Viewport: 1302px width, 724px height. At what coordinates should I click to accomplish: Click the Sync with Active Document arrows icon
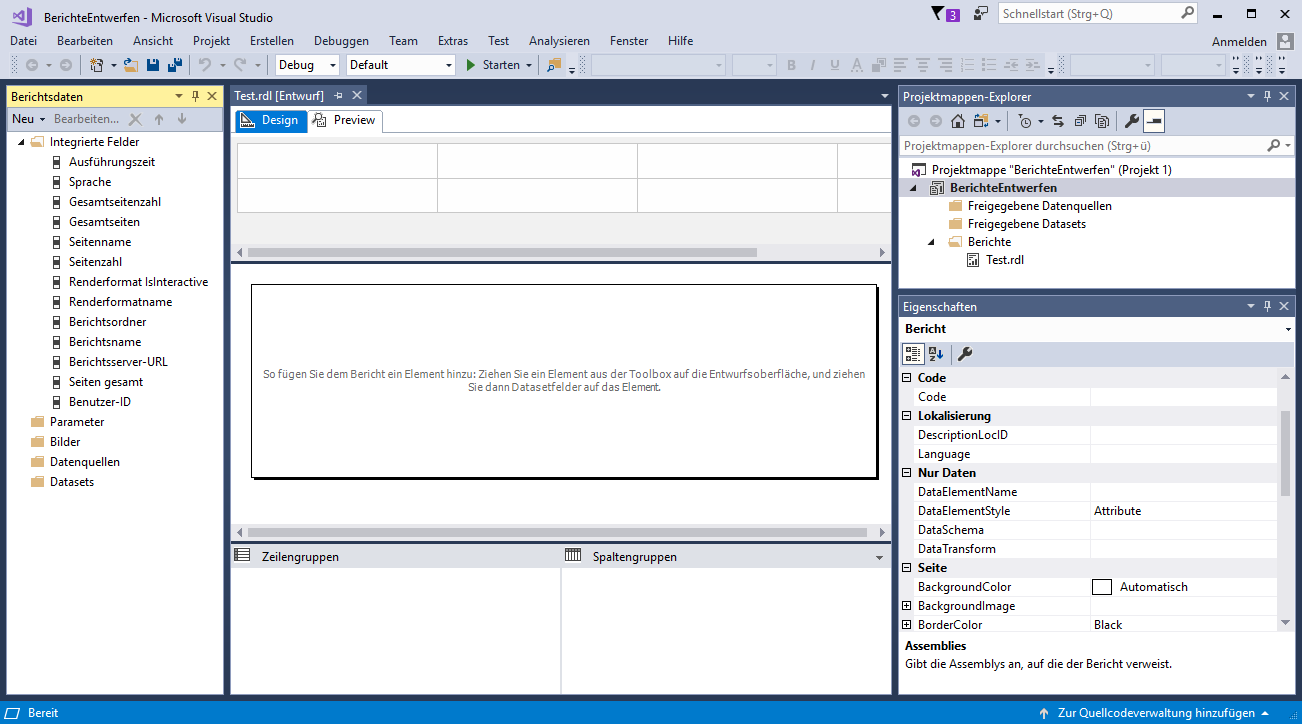1058,121
